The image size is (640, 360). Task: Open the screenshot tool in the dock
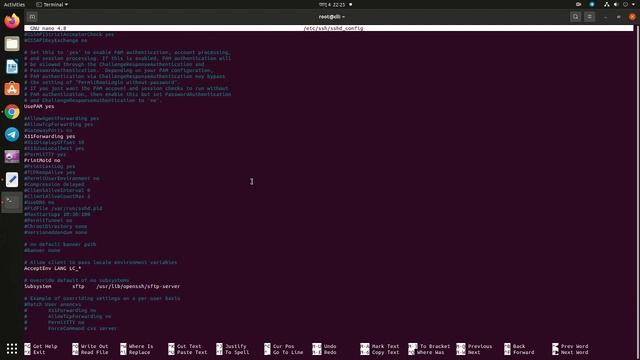point(12,157)
